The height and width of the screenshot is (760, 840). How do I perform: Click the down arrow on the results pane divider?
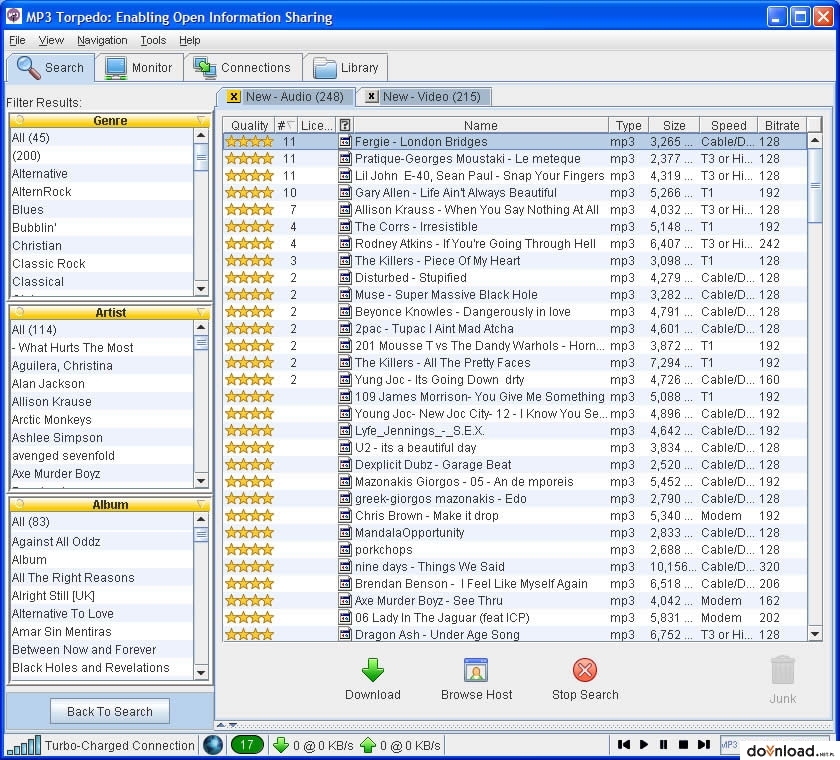(232, 725)
